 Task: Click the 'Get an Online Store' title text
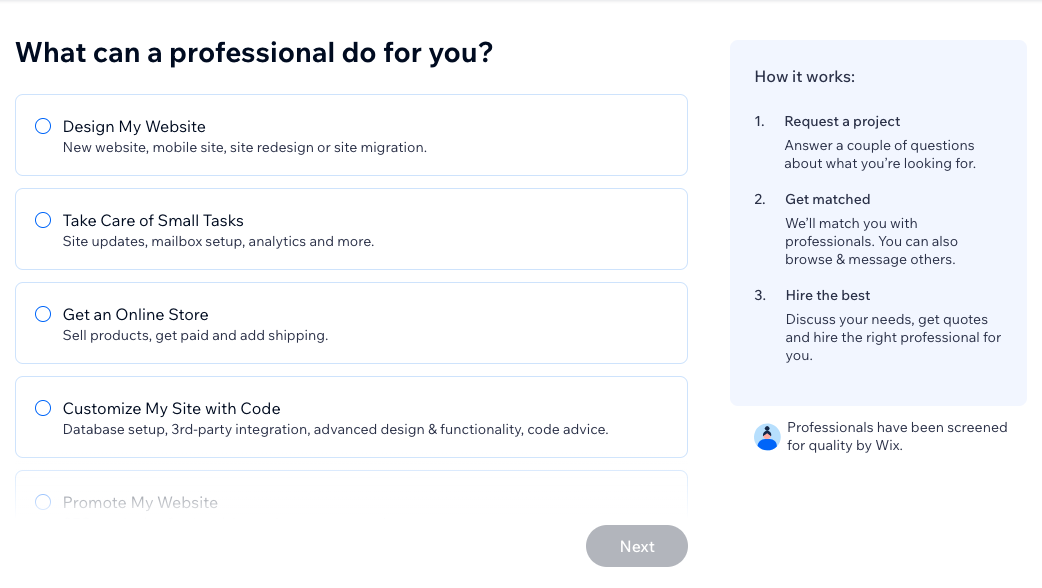pyautogui.click(x=135, y=314)
